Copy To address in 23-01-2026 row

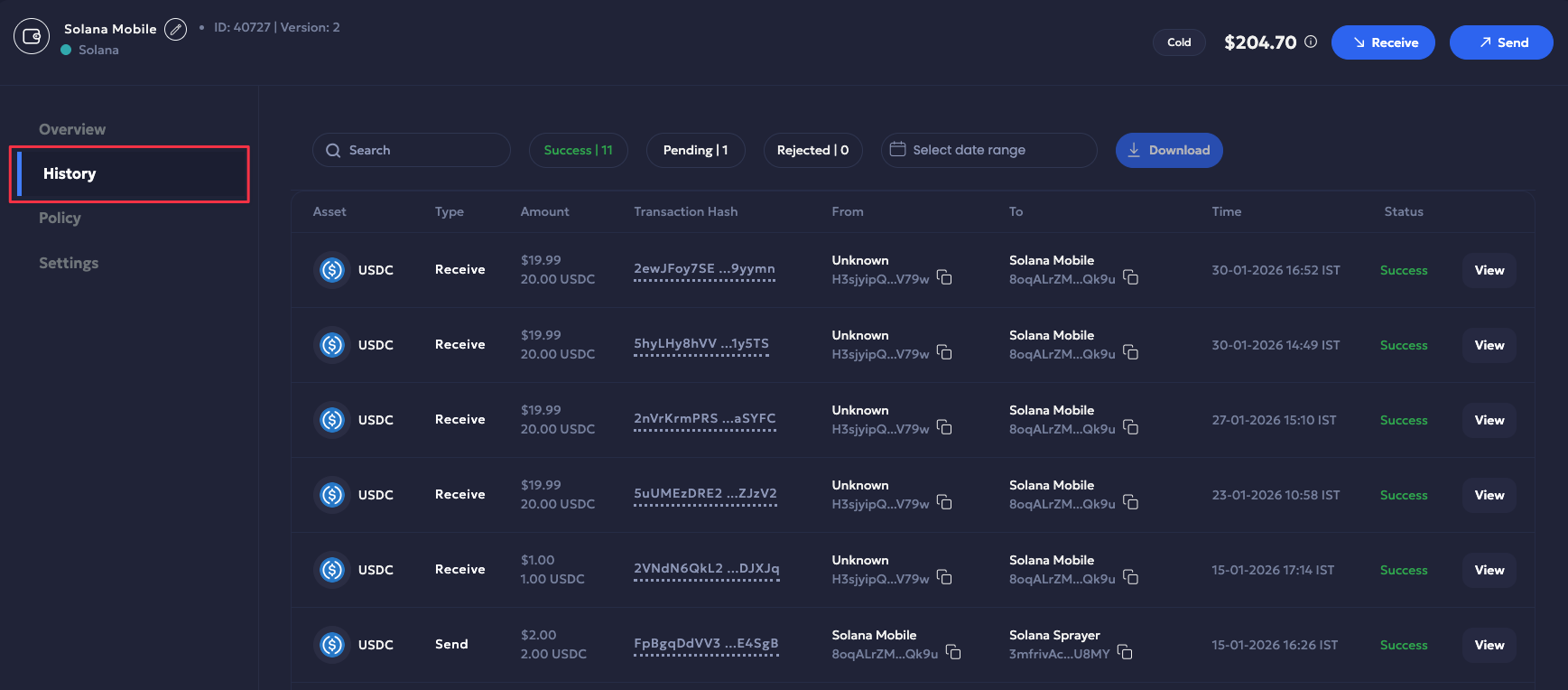(1130, 501)
